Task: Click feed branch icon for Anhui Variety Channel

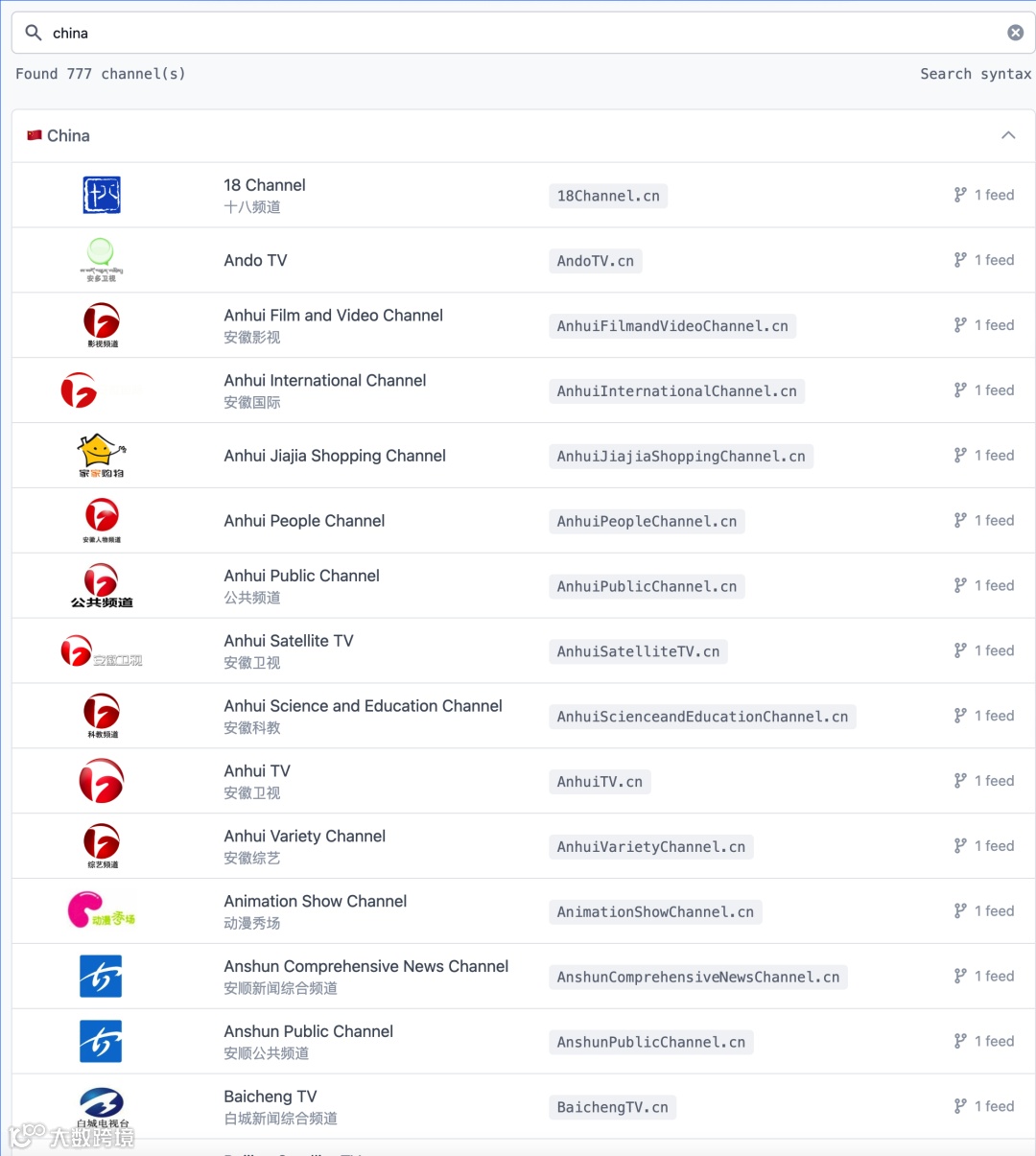Action: 960,846
